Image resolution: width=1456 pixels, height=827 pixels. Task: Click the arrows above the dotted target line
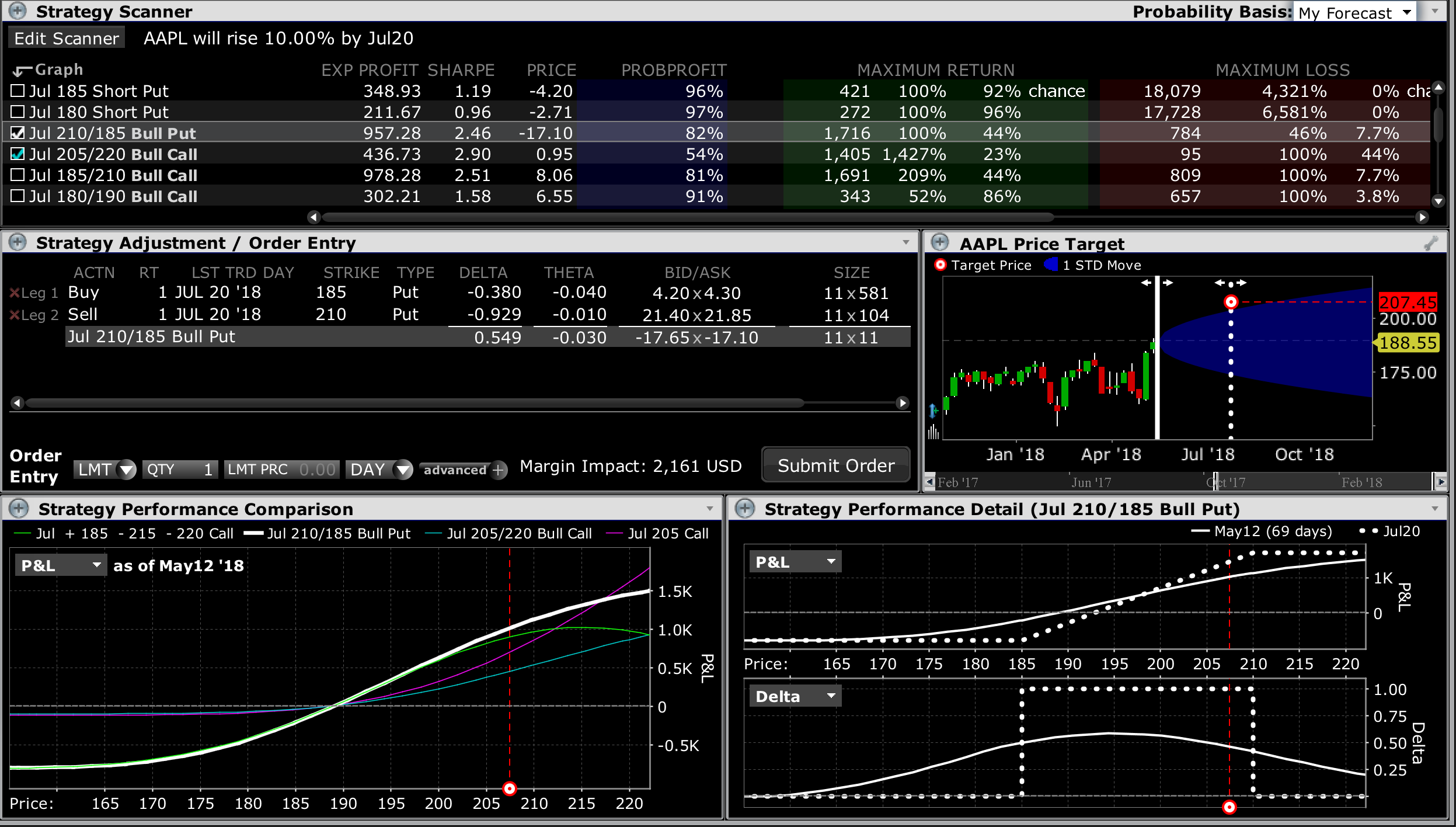[x=1231, y=283]
